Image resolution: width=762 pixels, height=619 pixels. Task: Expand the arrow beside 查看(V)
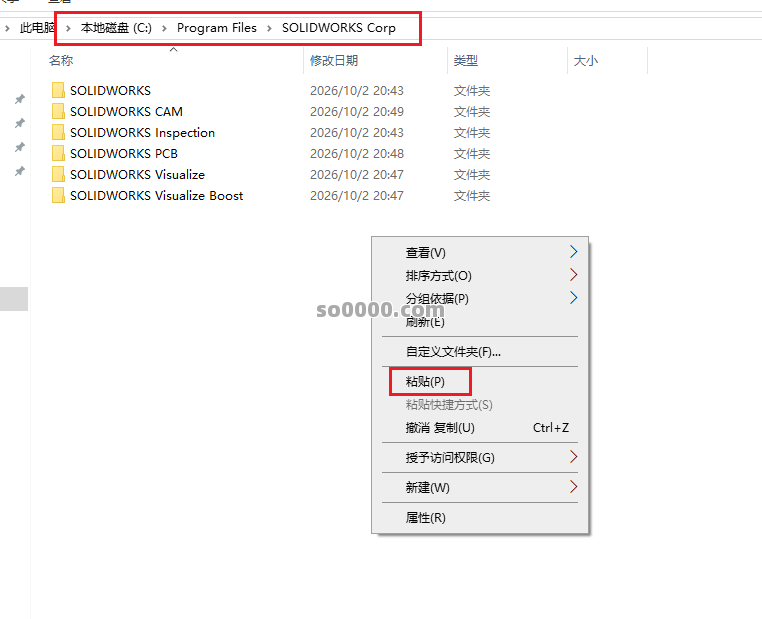(573, 252)
